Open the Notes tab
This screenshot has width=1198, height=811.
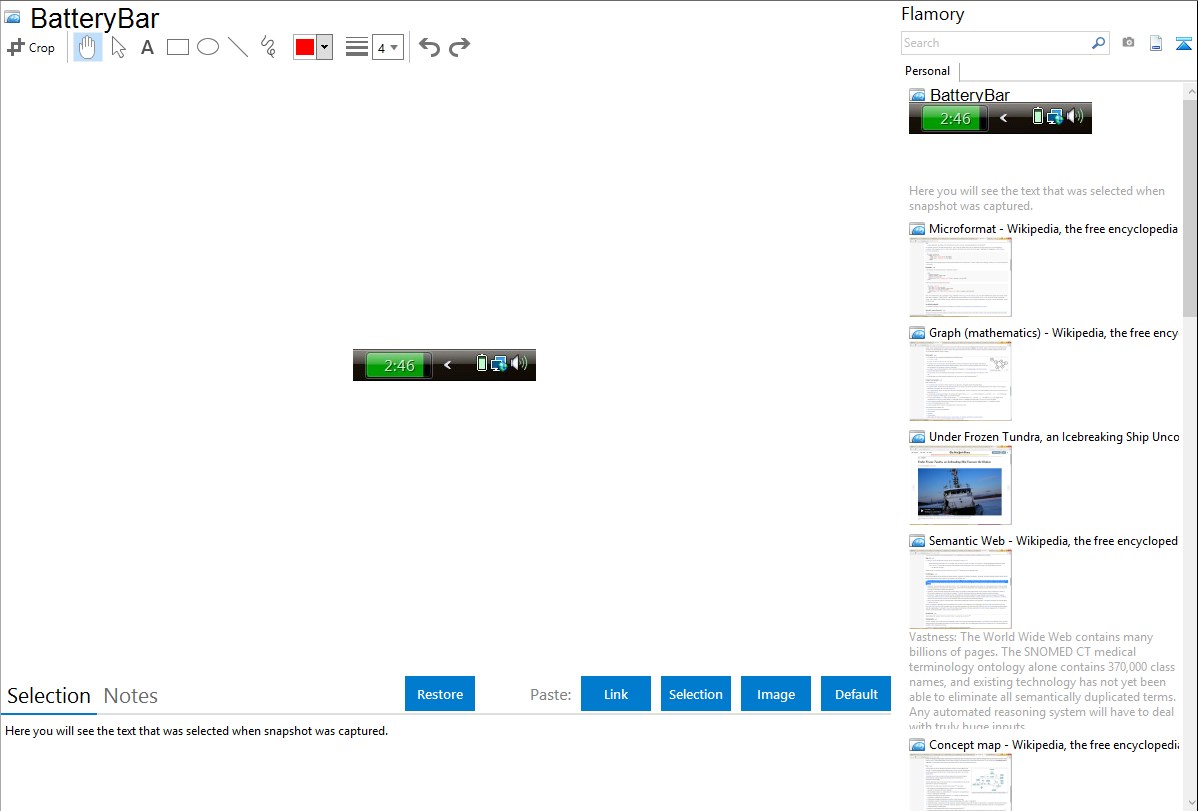tap(131, 696)
